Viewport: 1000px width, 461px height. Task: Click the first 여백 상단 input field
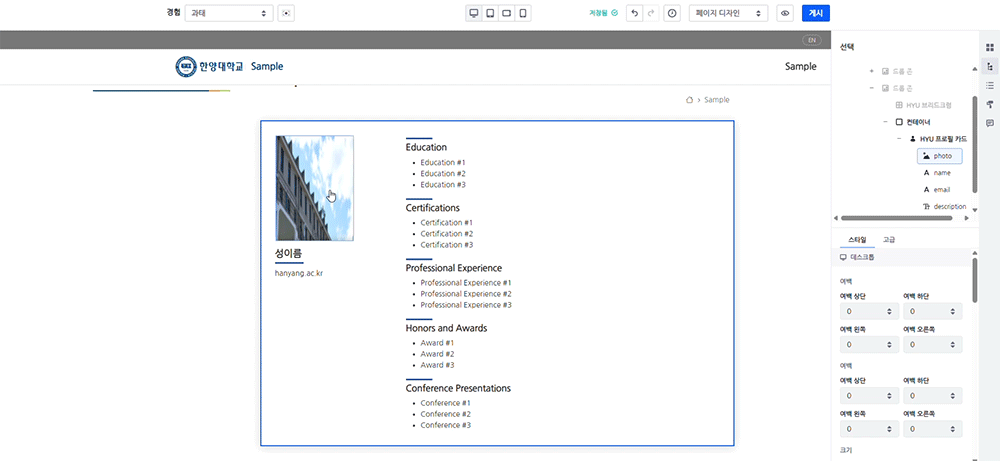866,313
